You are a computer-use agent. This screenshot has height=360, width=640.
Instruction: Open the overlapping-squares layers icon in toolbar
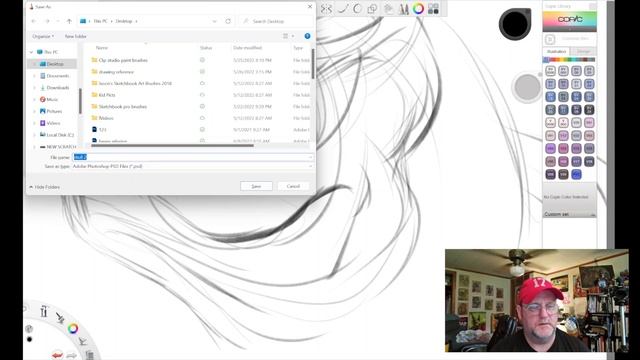pos(372,9)
